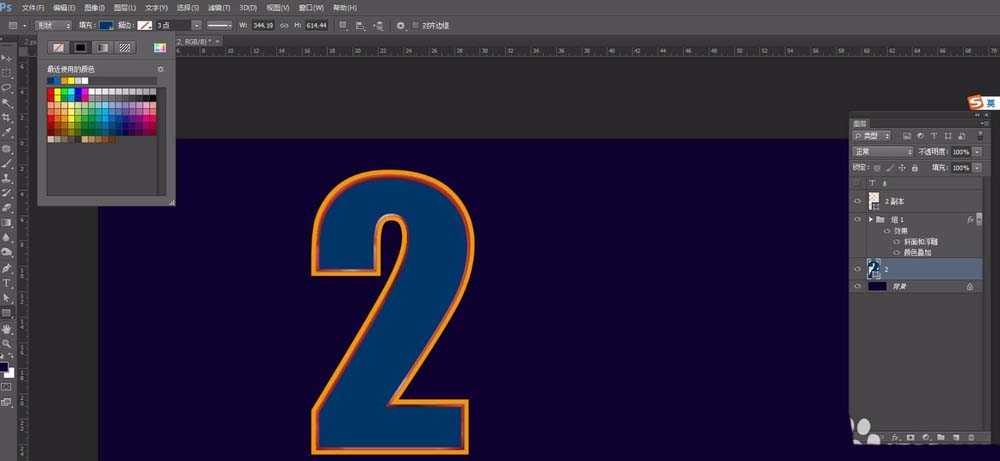
Task: Select the Lasso tool in toolbar
Action: pyautogui.click(x=6, y=88)
